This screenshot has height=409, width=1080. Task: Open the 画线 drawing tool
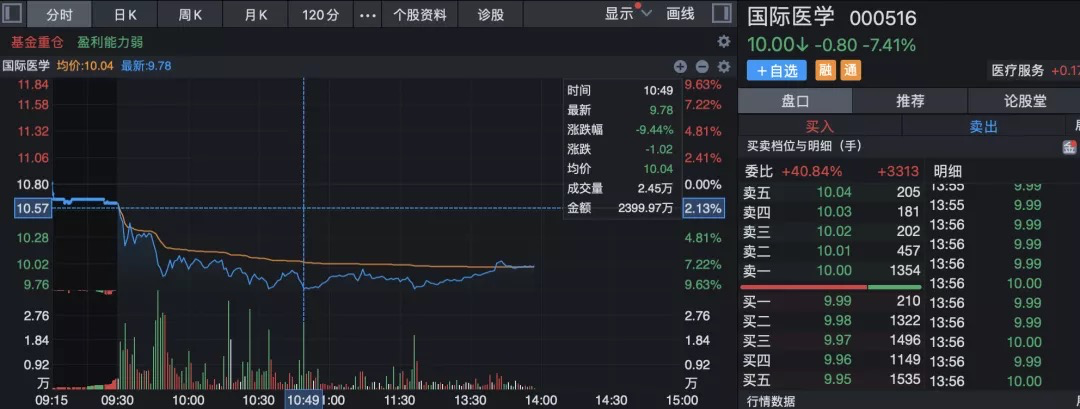[680, 14]
